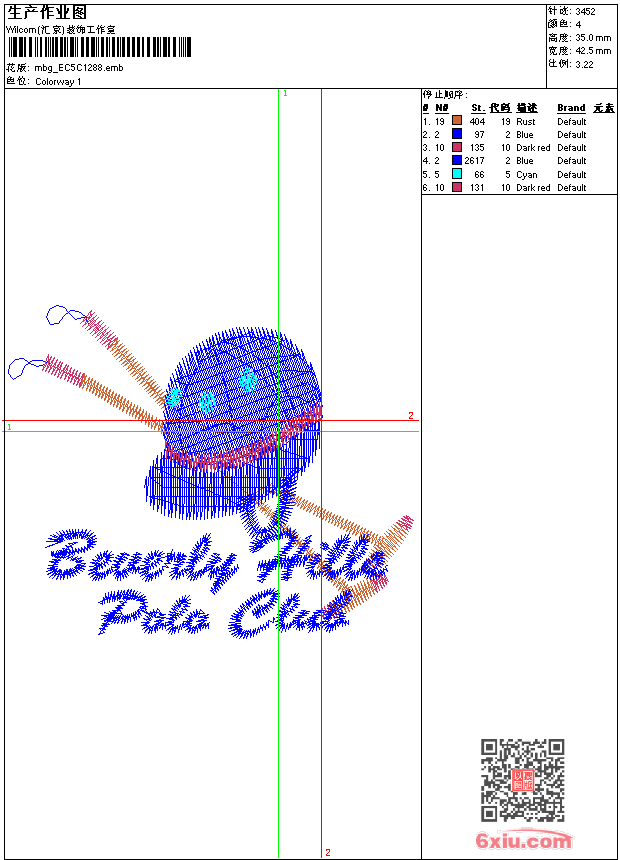Click the 'Brand' column header
The height and width of the screenshot is (860, 620).
571,108
